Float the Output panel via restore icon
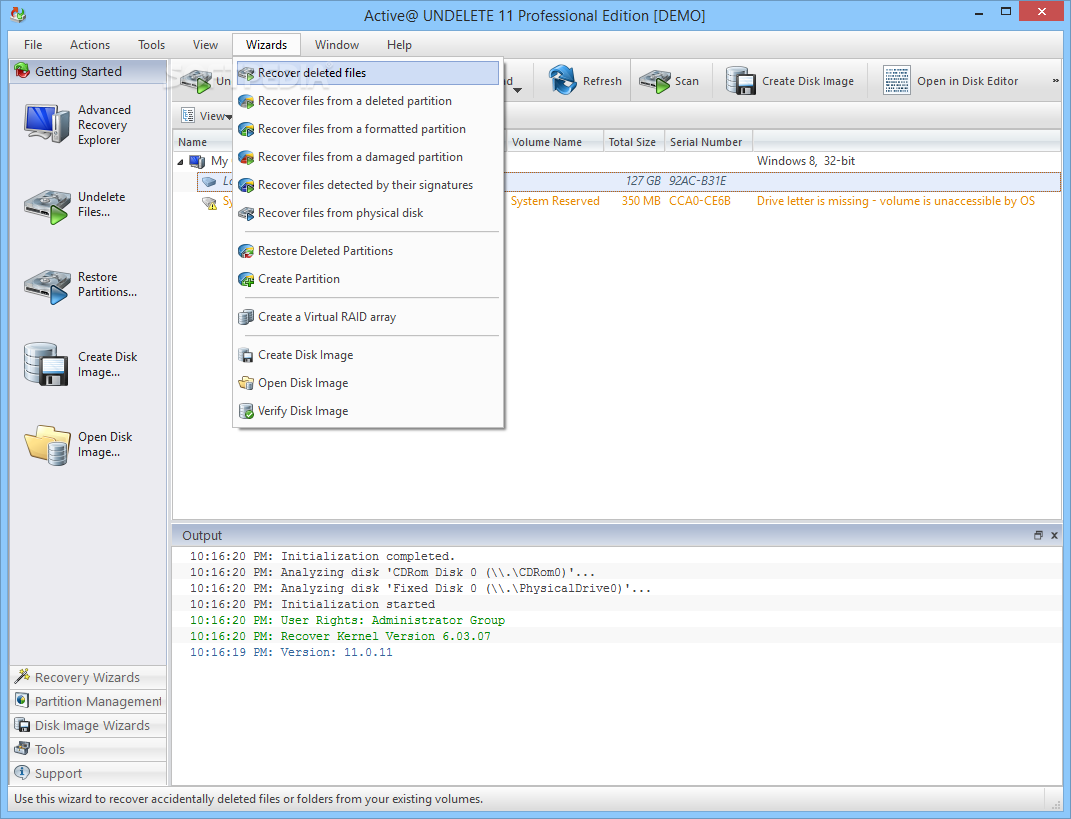This screenshot has width=1071, height=819. coord(1038,536)
